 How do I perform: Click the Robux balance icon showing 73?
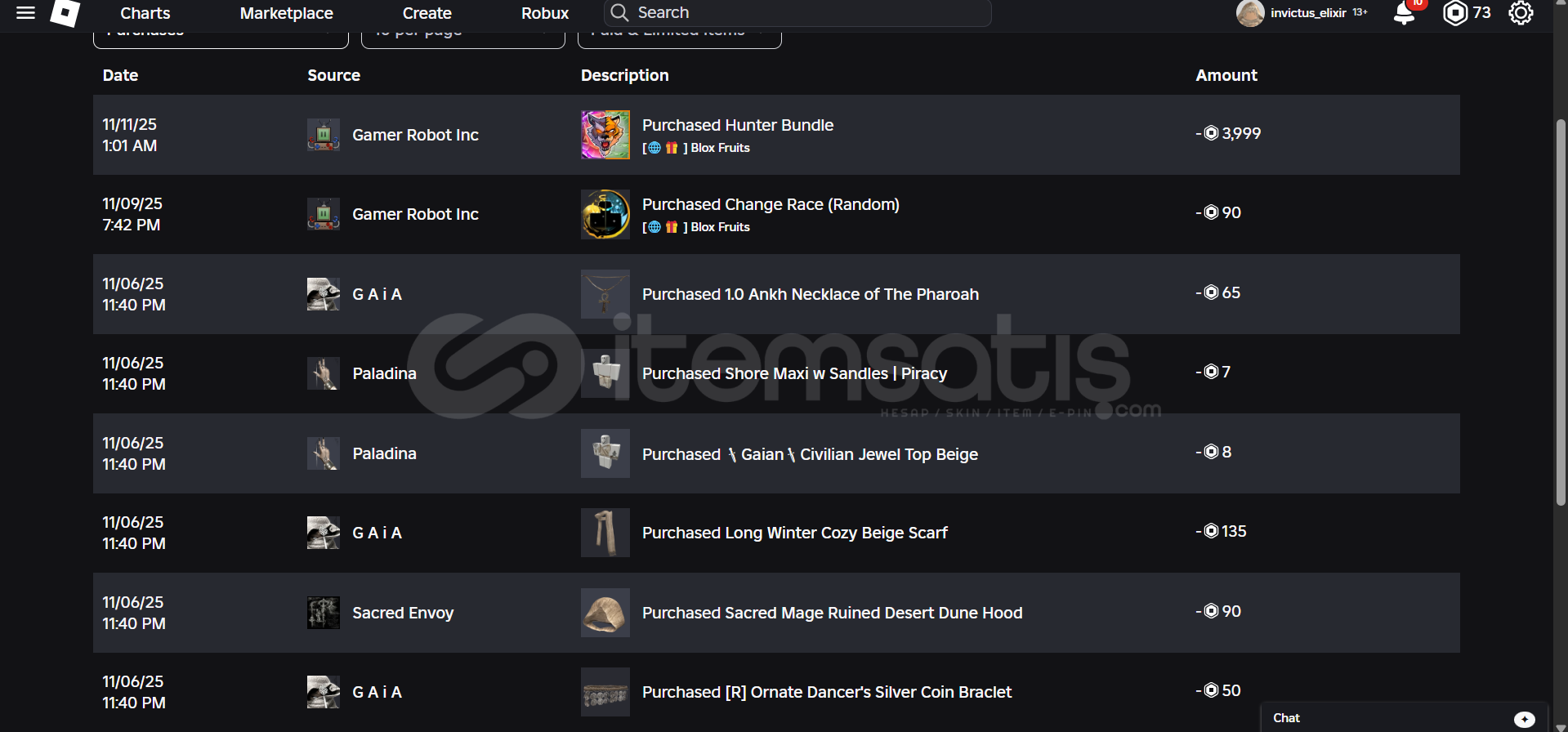(1455, 13)
